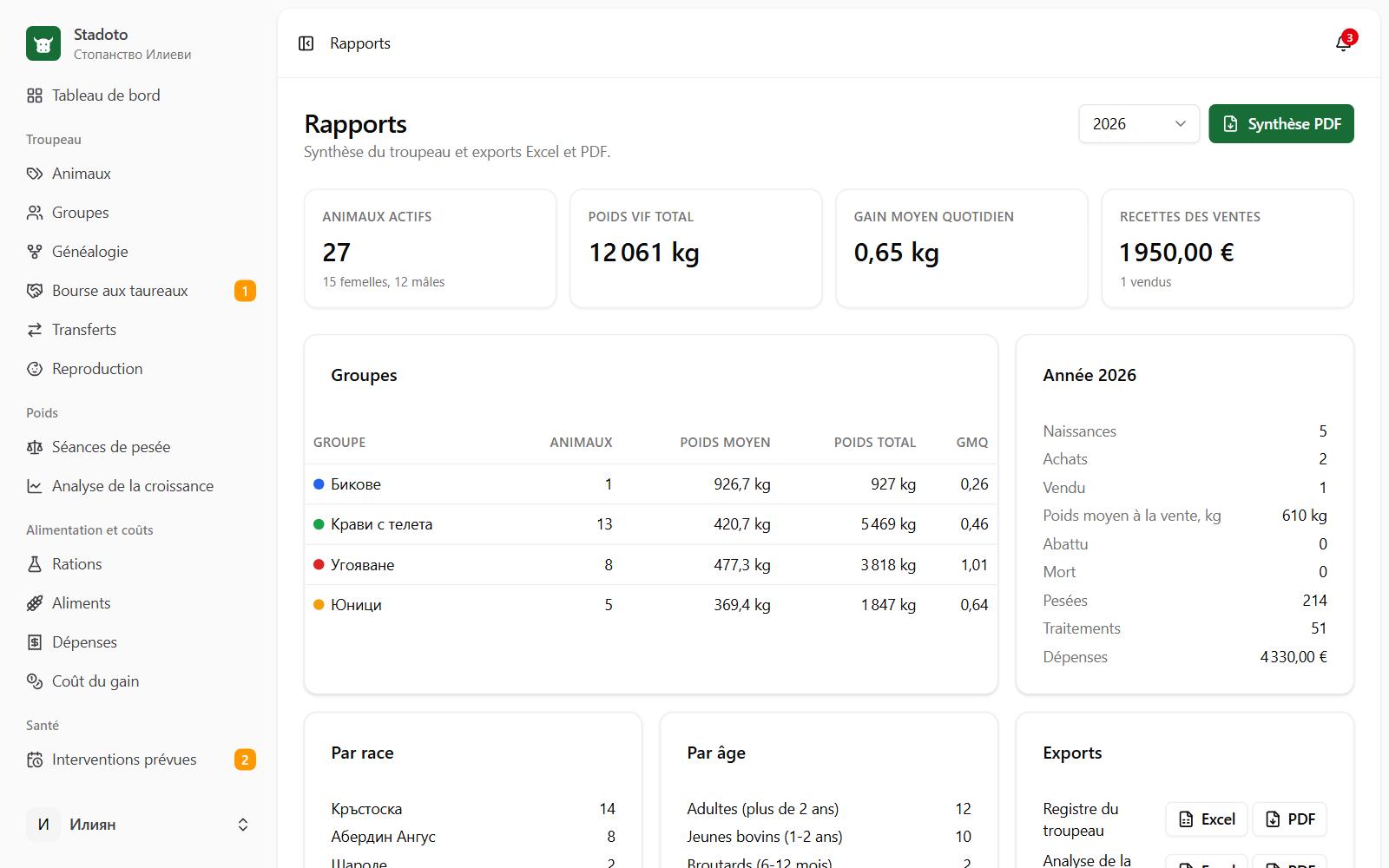Export Registre du troupeau to Excel
The width and height of the screenshot is (1389, 868).
coord(1207,819)
